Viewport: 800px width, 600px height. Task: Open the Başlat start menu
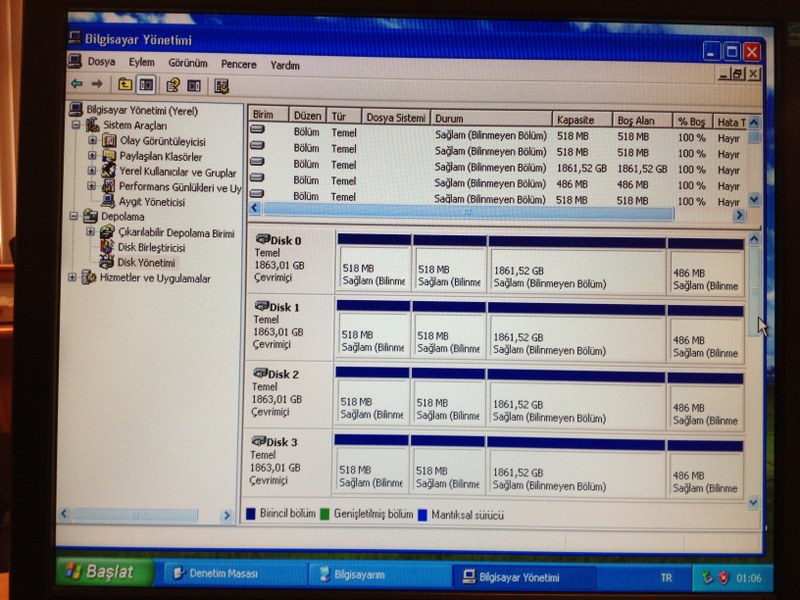tap(104, 571)
